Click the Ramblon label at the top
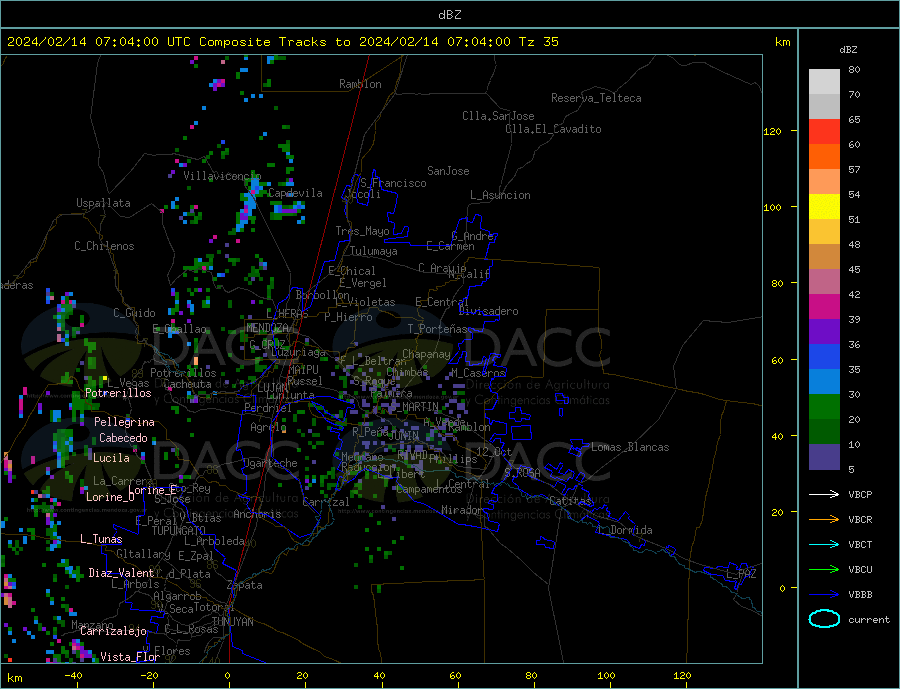The image size is (900, 689). click(x=360, y=84)
